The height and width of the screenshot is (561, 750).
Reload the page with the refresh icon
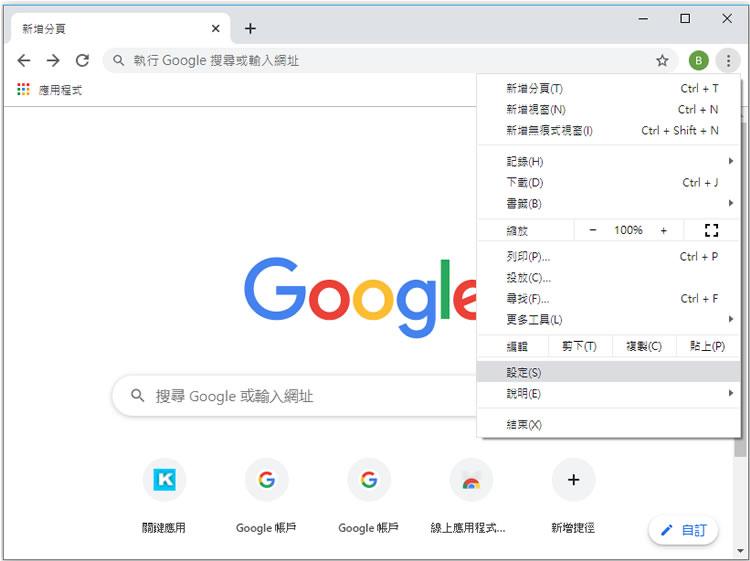pyautogui.click(x=82, y=60)
